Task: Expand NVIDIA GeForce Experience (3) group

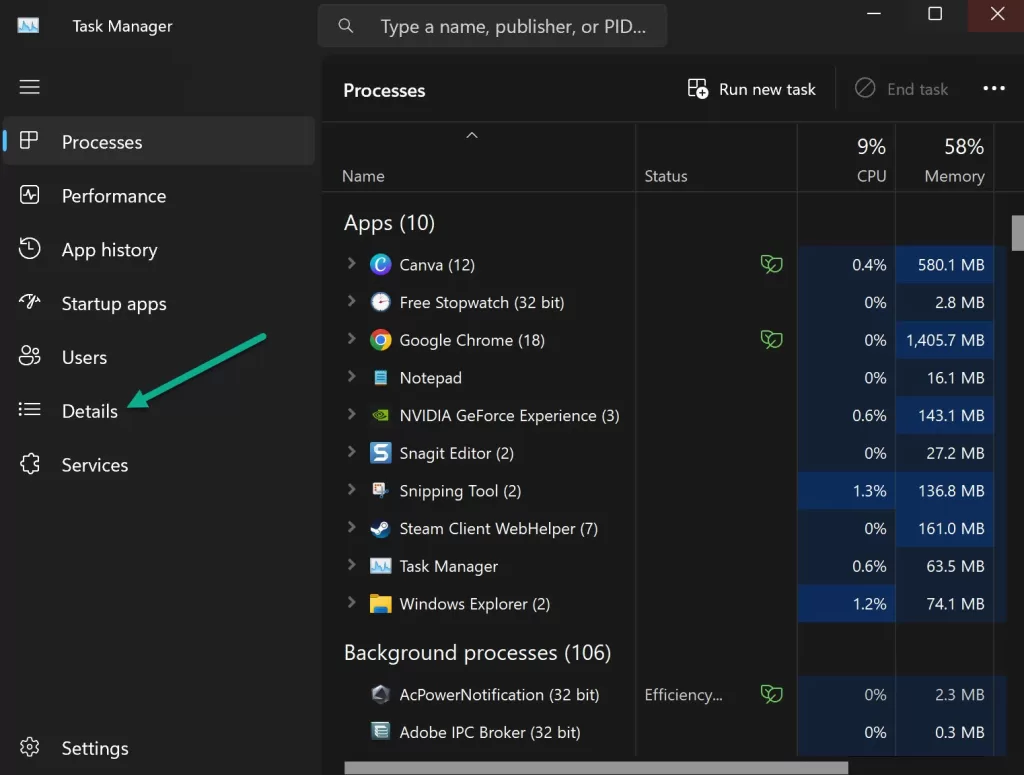Action: [351, 414]
